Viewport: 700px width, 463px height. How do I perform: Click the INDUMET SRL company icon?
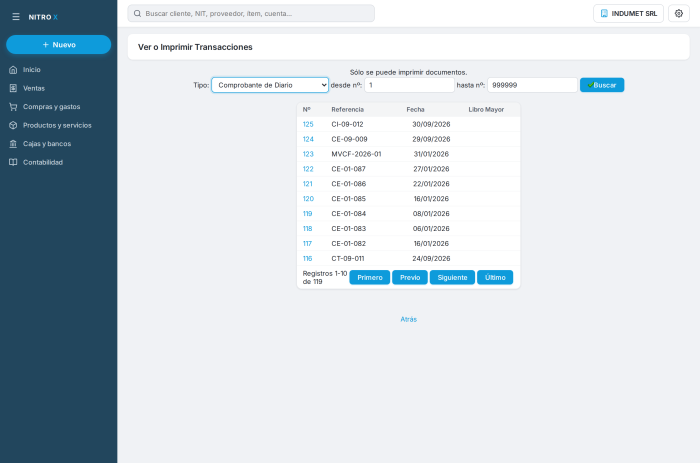pyautogui.click(x=604, y=13)
